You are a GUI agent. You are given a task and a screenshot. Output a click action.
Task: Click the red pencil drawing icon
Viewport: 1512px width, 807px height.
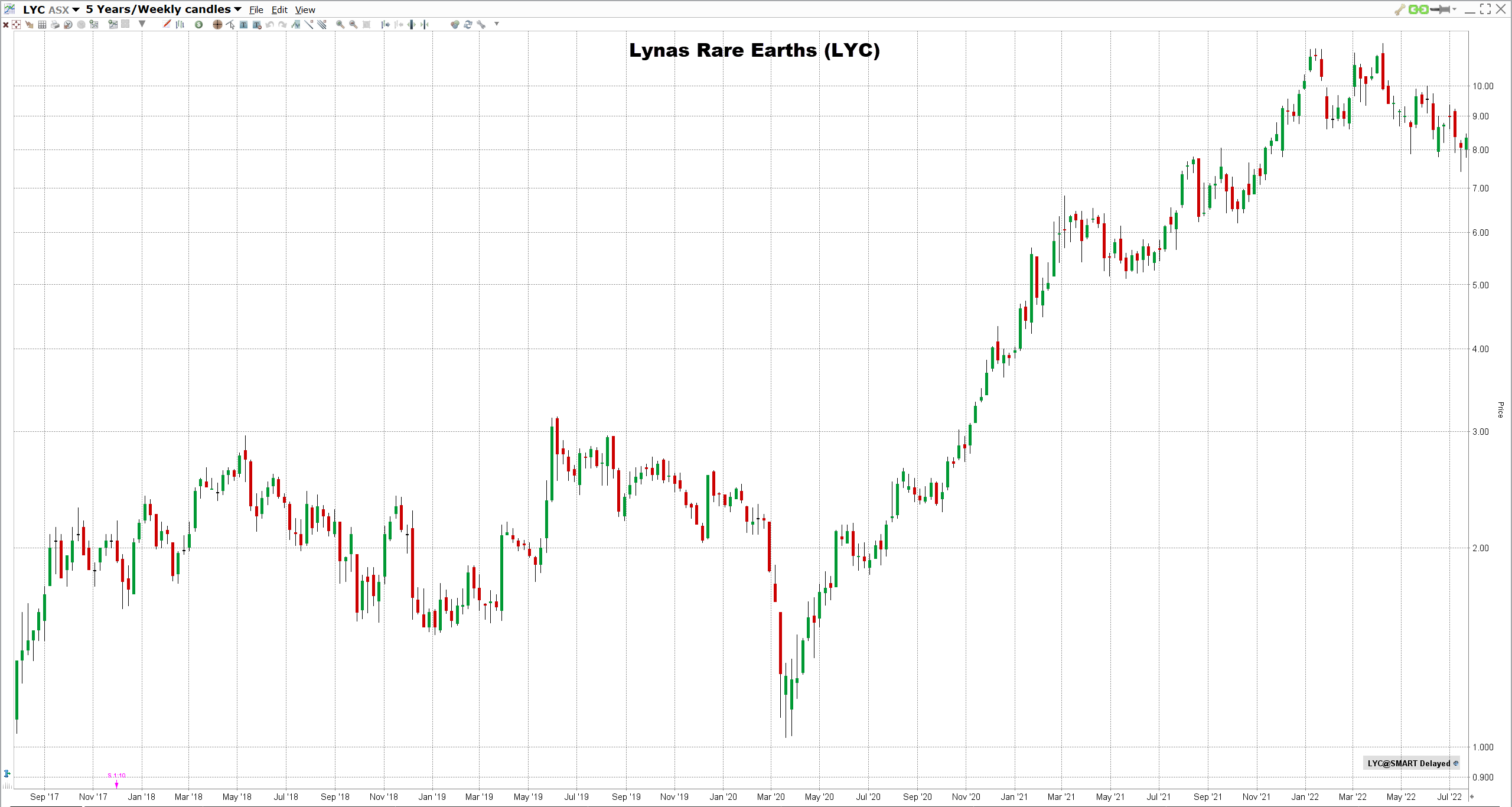pyautogui.click(x=167, y=24)
